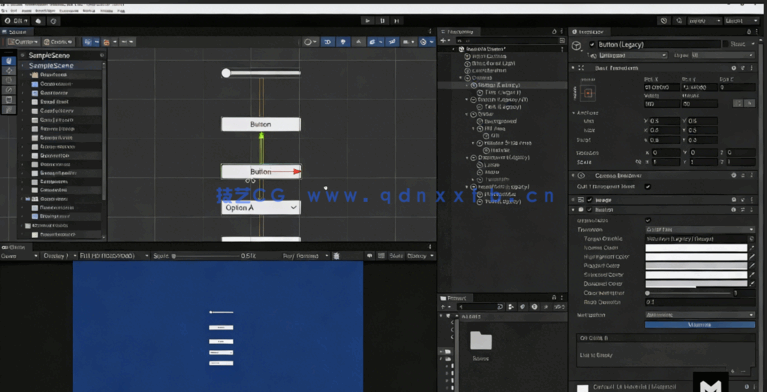
Task: Open the Scenes folder in Project
Action: [x=481, y=345]
